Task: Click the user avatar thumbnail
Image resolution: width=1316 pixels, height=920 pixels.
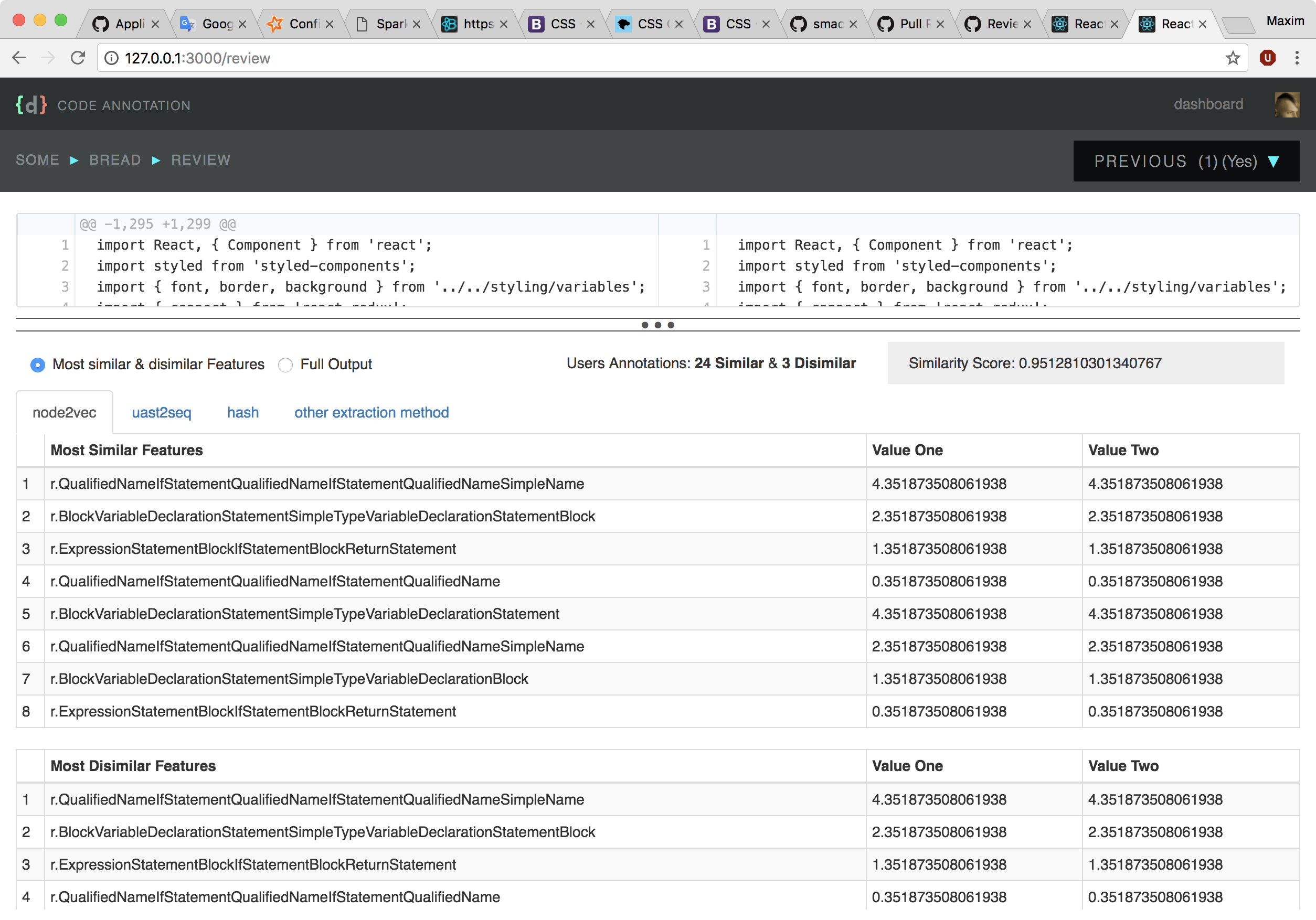Action: (x=1286, y=105)
